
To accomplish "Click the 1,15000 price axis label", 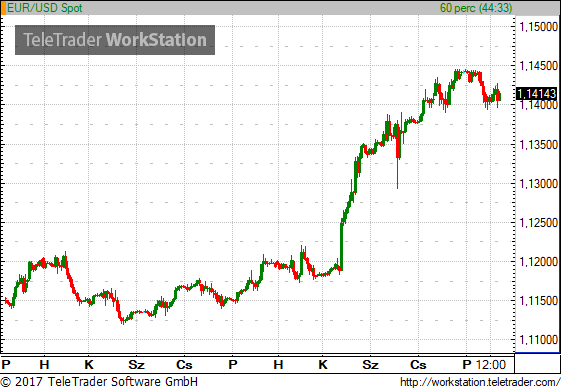I will [538, 26].
